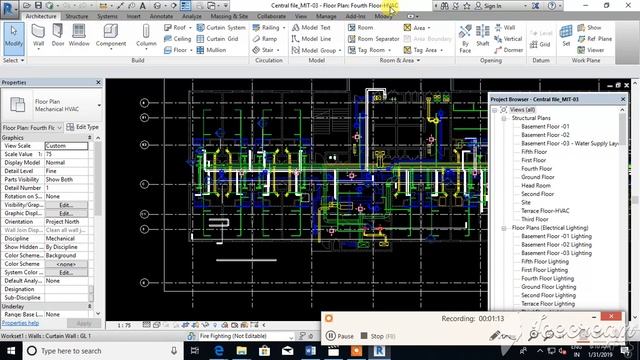This screenshot has width=640, height=360.
Task: Select the Railing tool
Action: [x=269, y=27]
